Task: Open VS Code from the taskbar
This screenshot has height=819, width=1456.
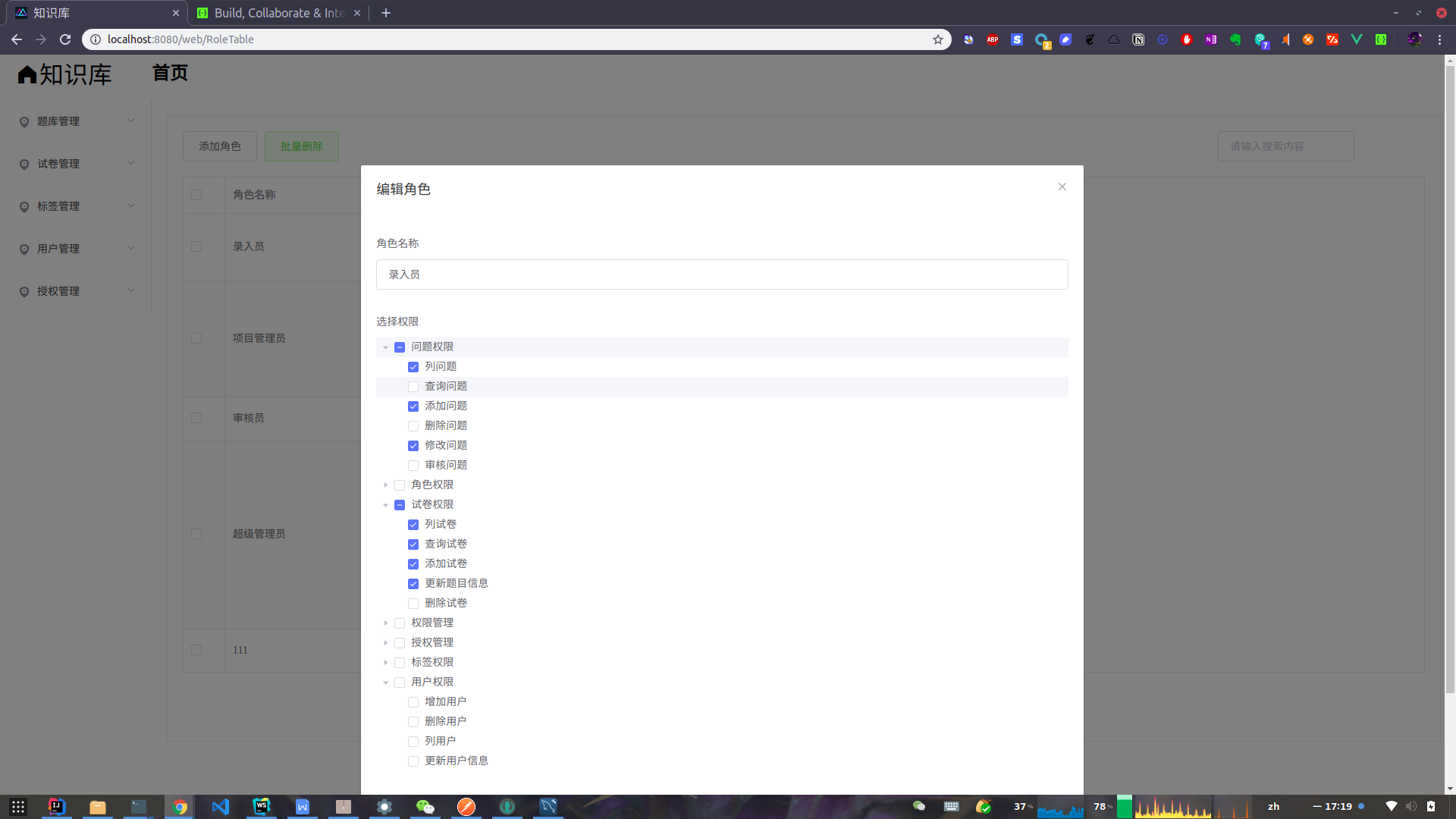Action: tap(221, 807)
